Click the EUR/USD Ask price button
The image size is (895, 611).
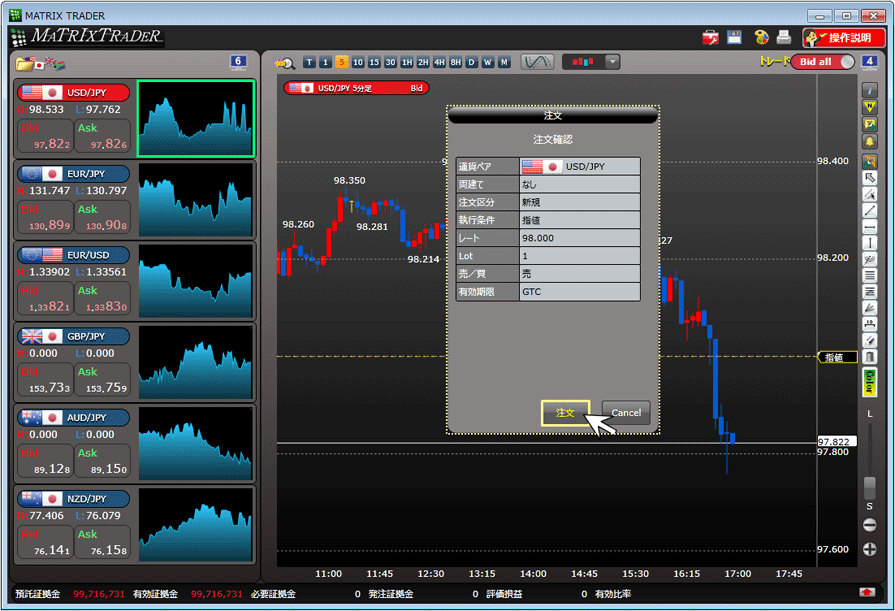coord(102,298)
